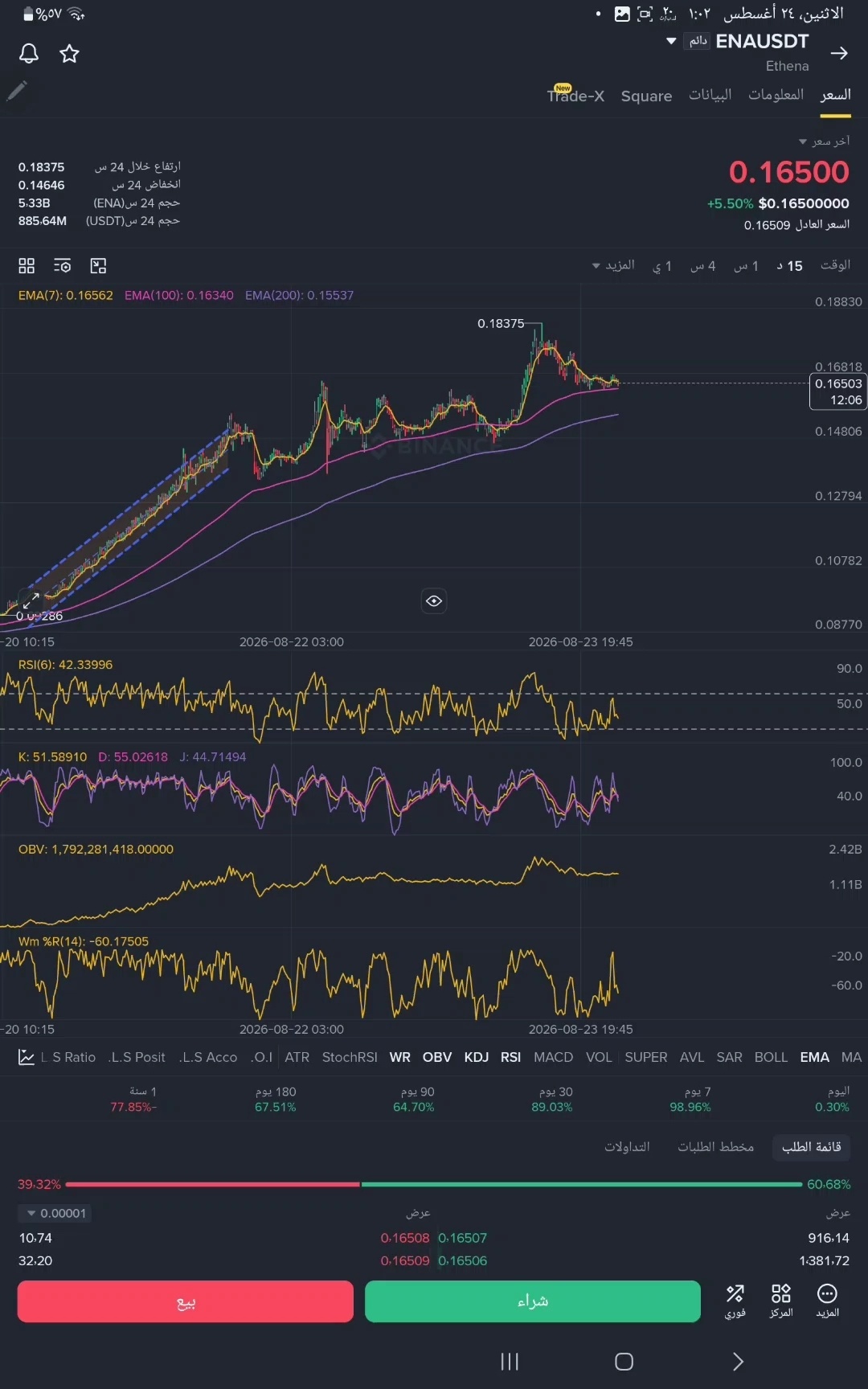Switch to the Square tab
Screen dimensions: 868x1389
[646, 96]
